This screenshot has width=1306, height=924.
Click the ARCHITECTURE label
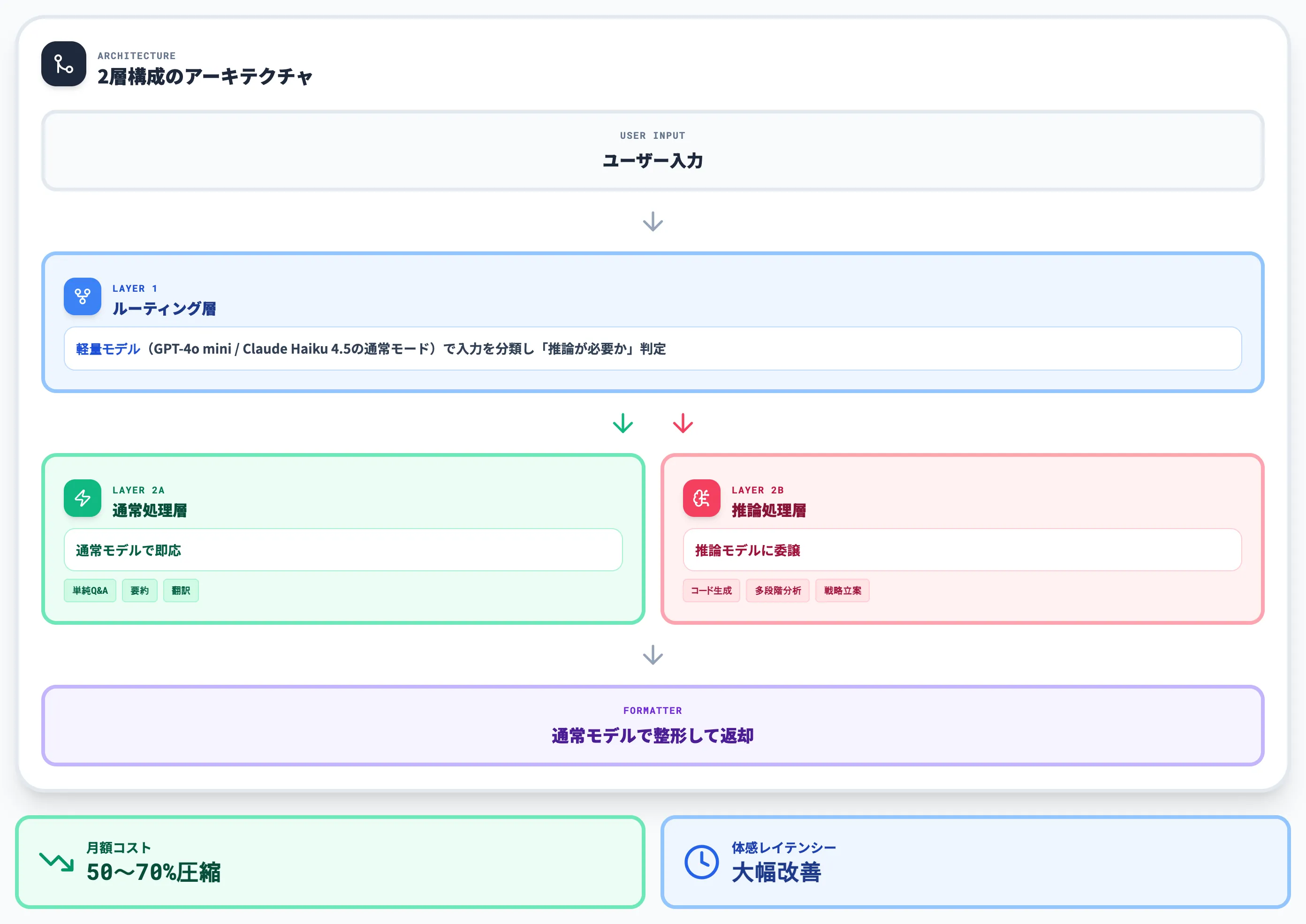(x=137, y=56)
